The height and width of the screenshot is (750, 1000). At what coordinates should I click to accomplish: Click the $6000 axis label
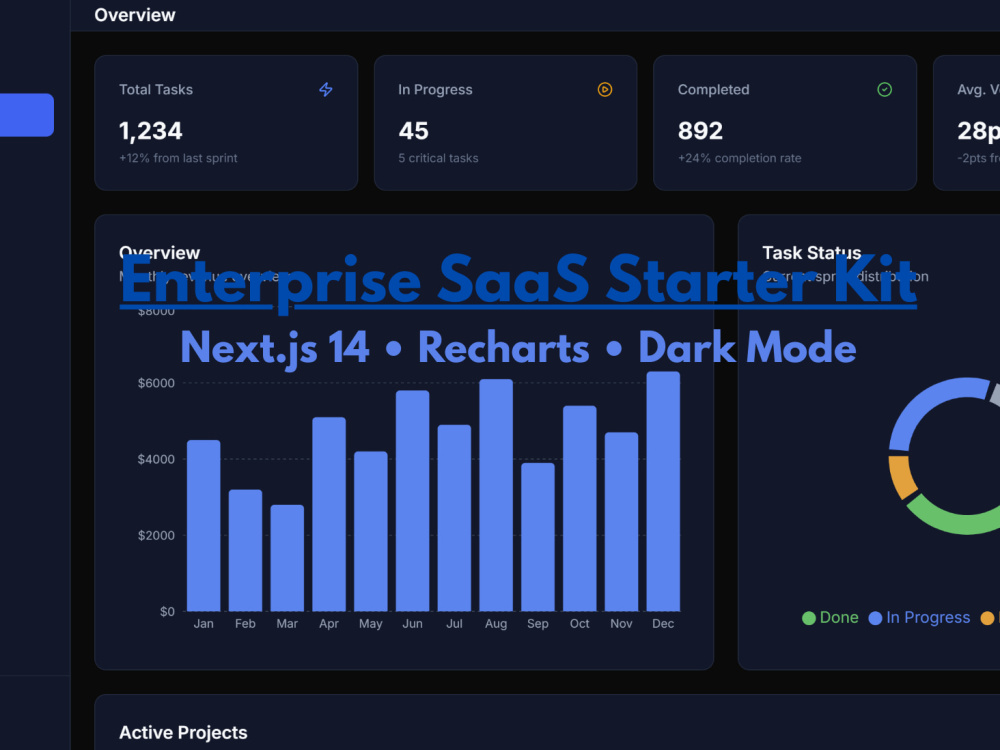(156, 383)
